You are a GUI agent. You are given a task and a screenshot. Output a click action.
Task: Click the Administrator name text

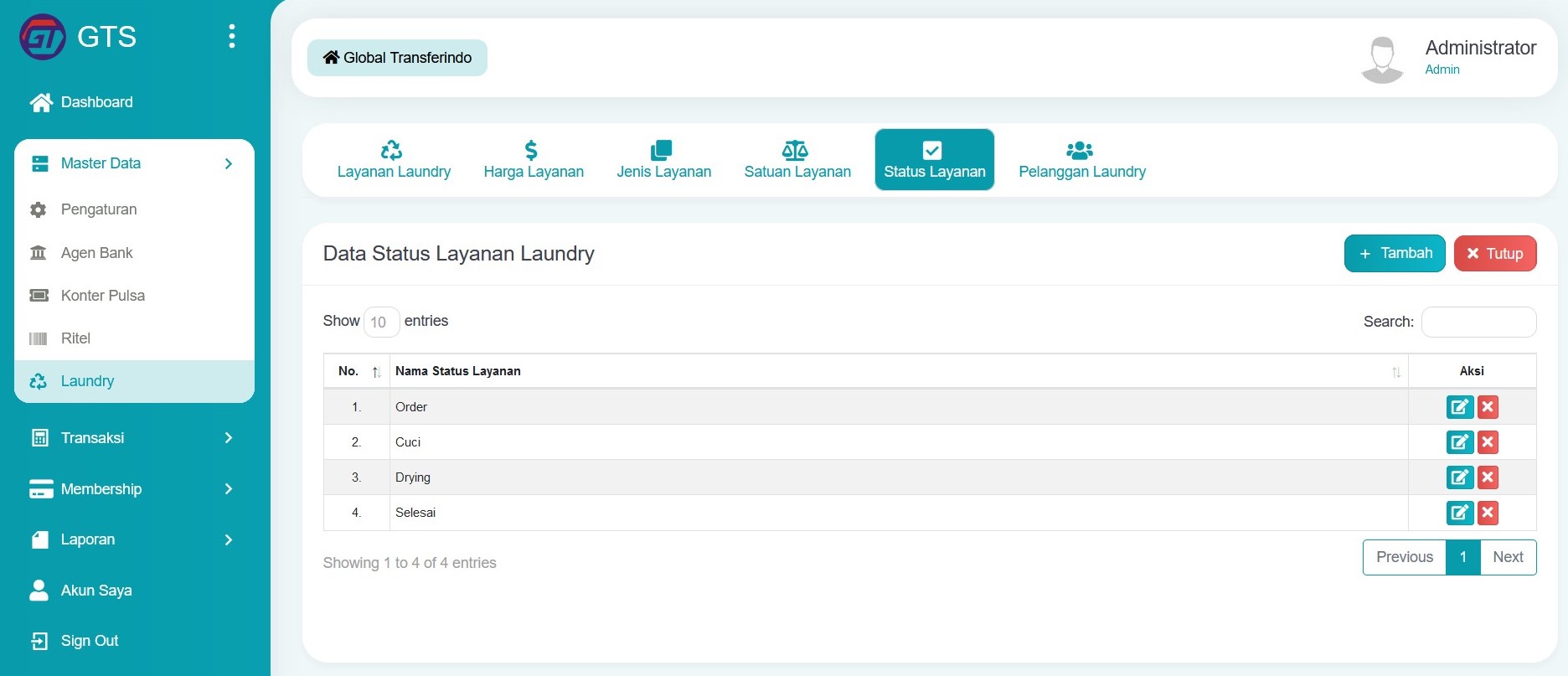(1481, 48)
